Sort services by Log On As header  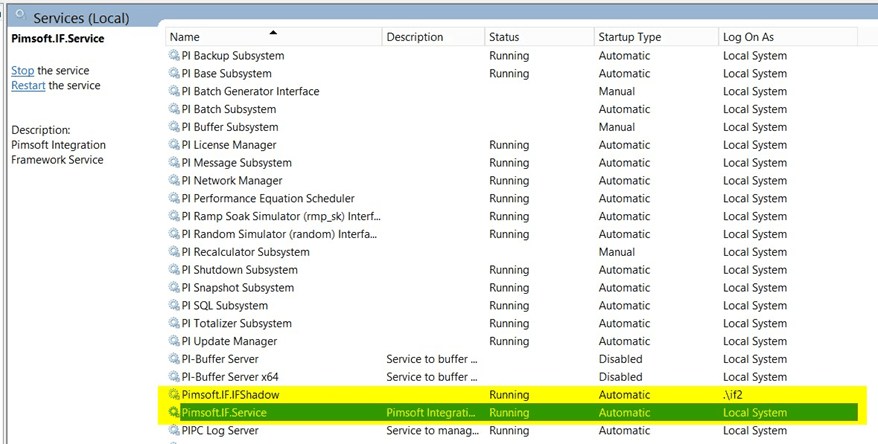coord(788,37)
